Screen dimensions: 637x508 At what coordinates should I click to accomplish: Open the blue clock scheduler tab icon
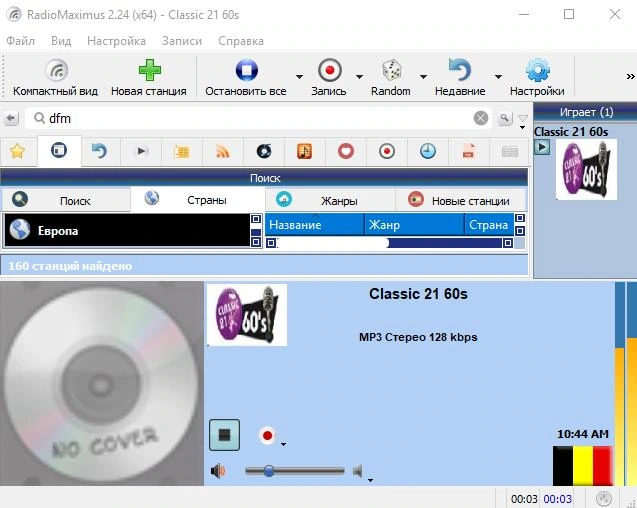(428, 151)
